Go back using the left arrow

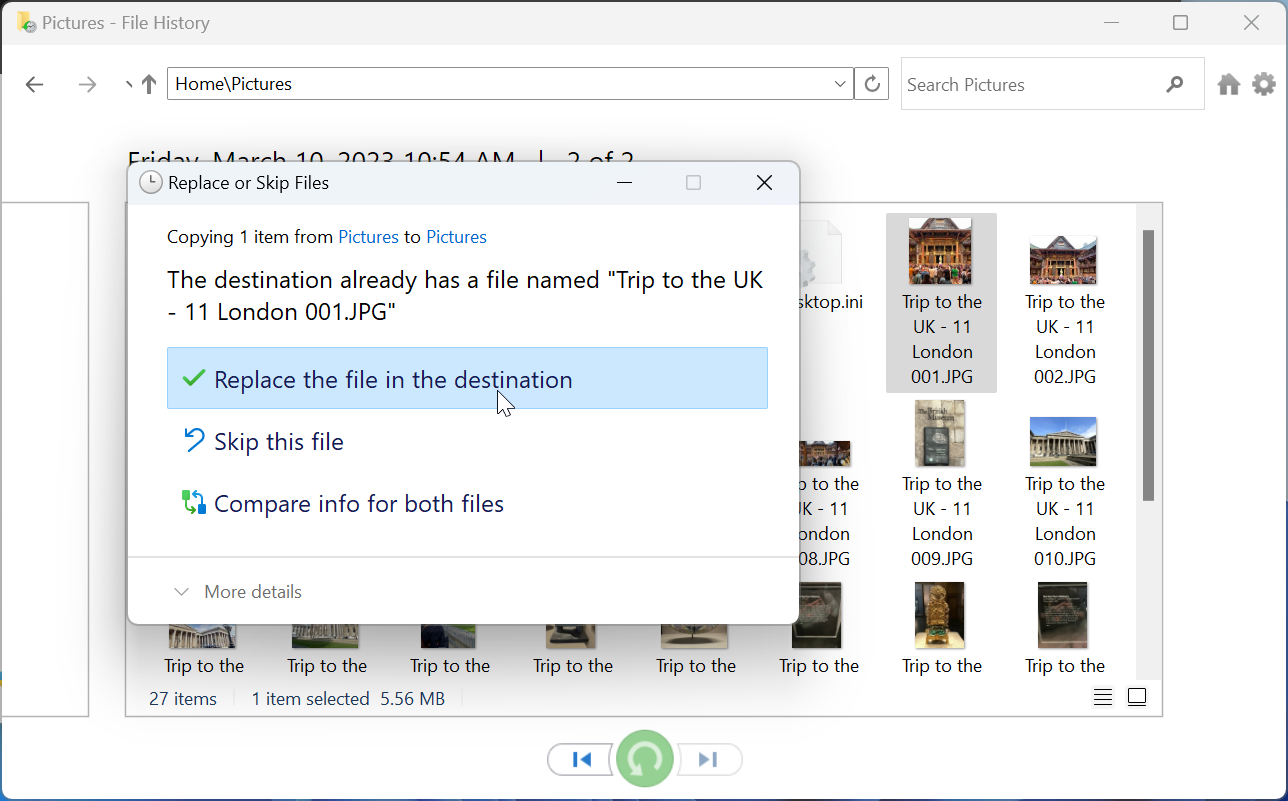click(34, 84)
